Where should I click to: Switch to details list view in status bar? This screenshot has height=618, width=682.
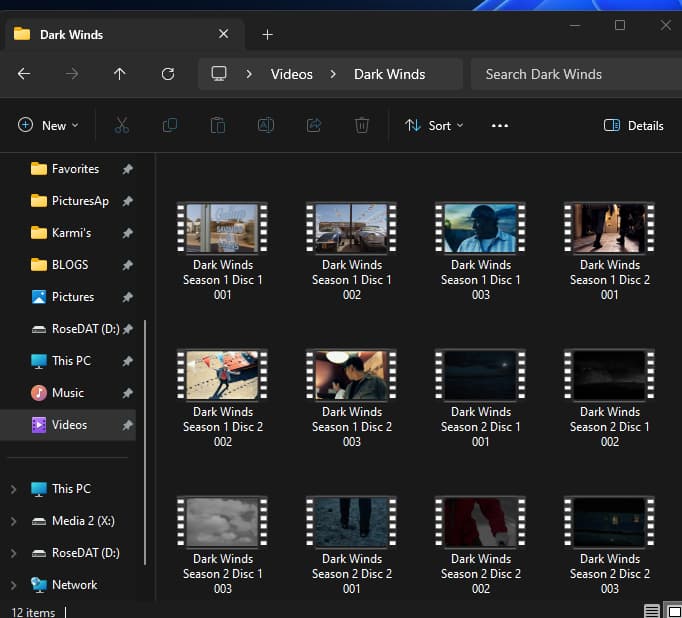[652, 611]
